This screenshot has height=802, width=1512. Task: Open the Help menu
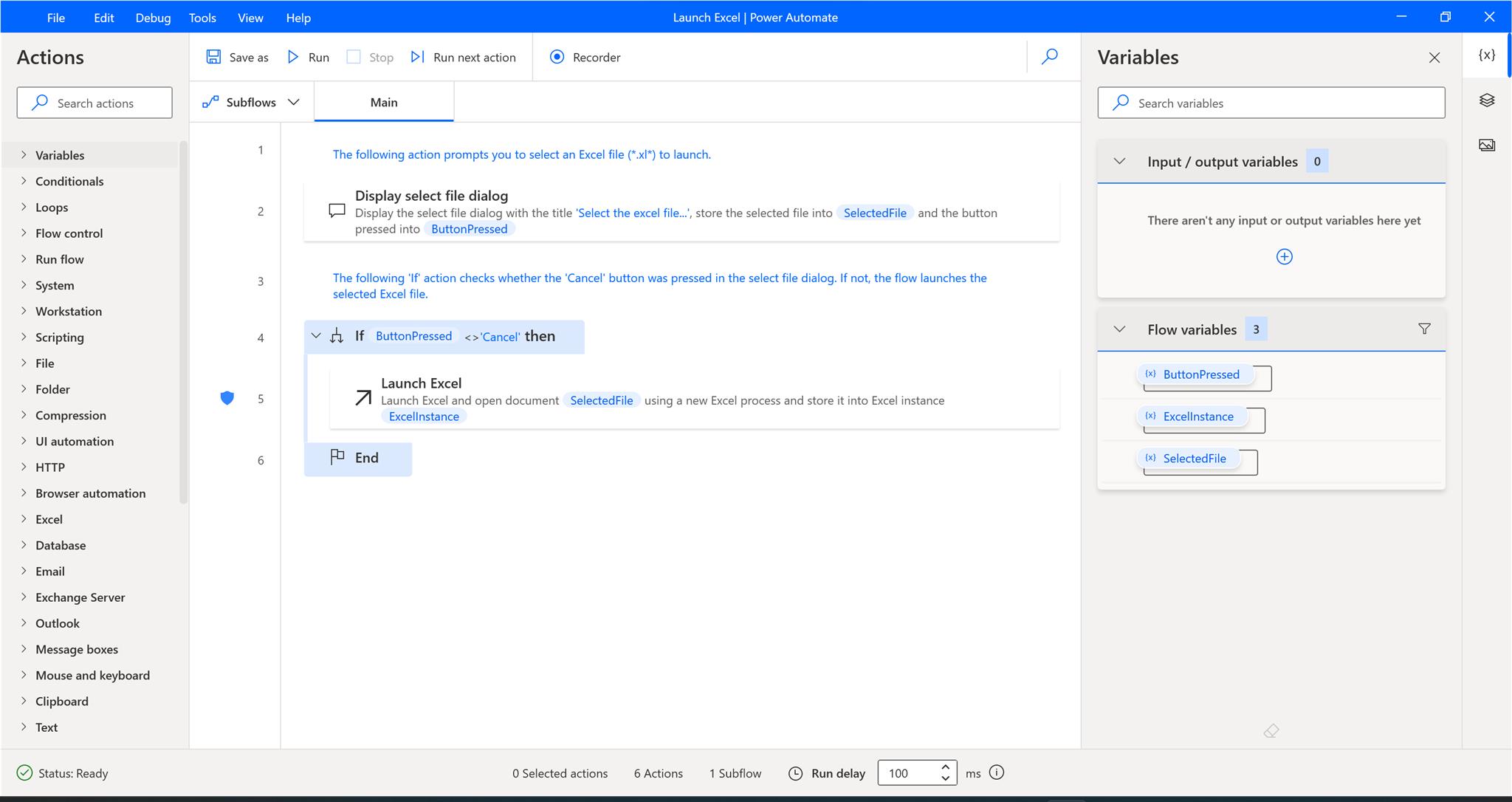(298, 18)
